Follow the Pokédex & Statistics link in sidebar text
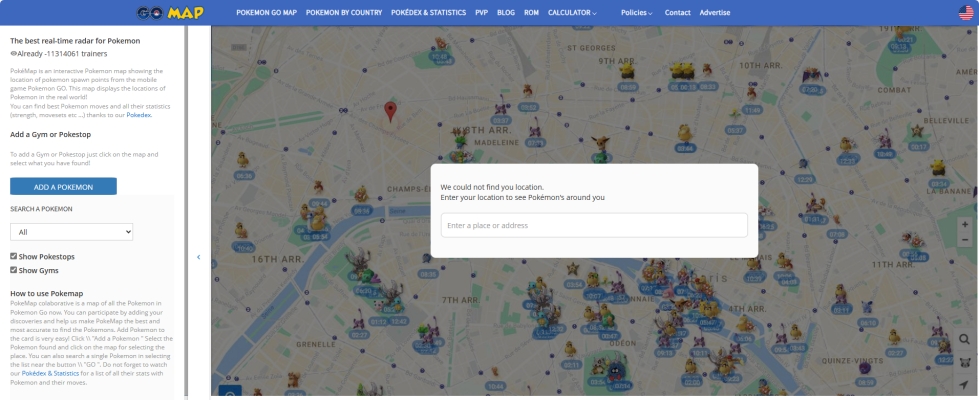Image resolution: width=979 pixels, height=400 pixels. click(x=51, y=373)
